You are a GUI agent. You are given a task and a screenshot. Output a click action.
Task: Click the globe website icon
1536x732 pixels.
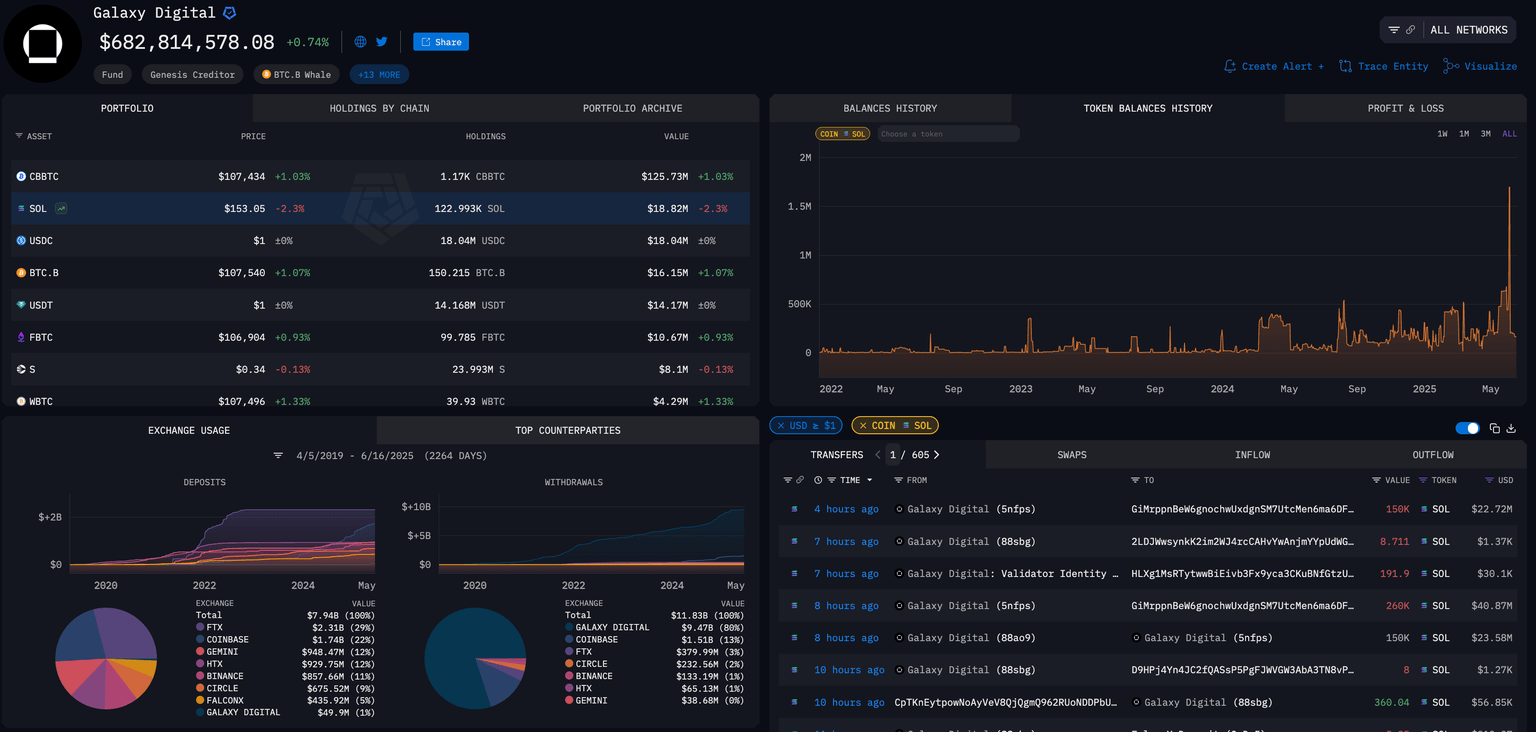(x=360, y=42)
